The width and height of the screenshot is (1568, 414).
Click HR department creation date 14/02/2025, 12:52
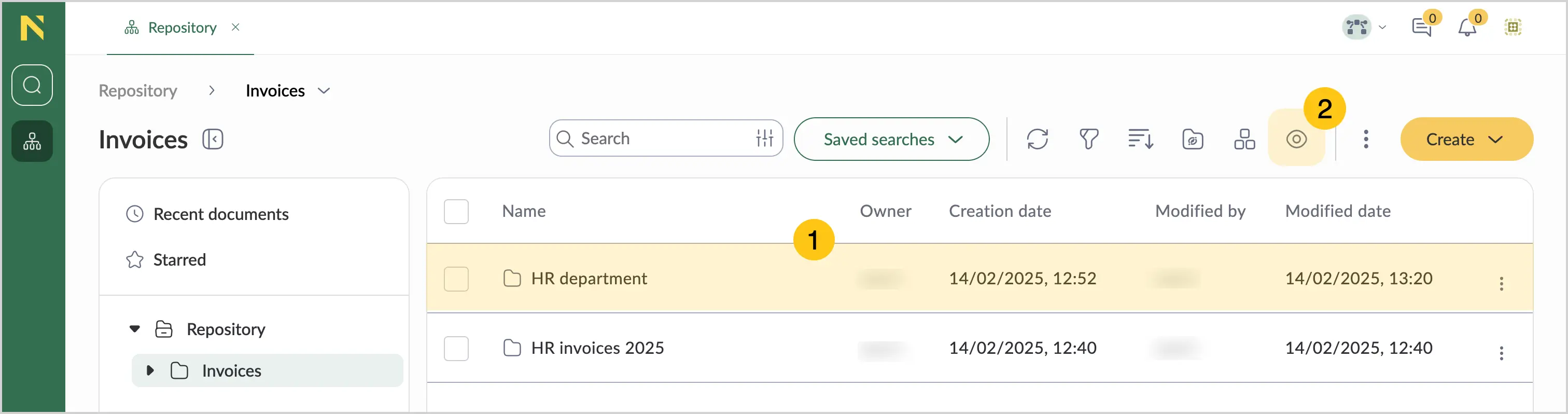[1023, 279]
